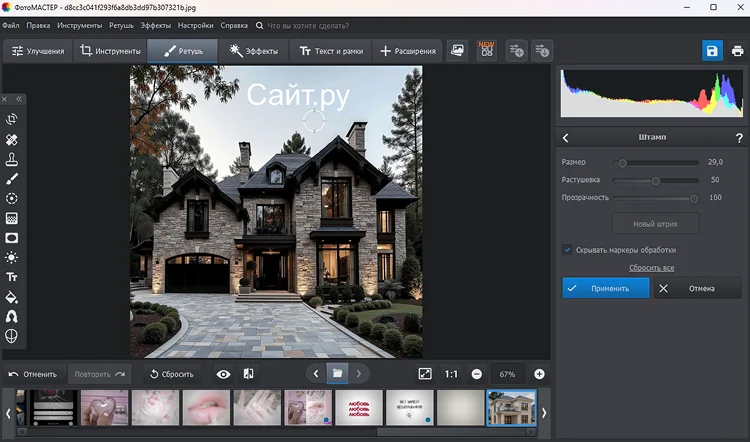Viewport: 750px width, 442px height.
Task: Select the gradient filter tool
Action: 11,218
